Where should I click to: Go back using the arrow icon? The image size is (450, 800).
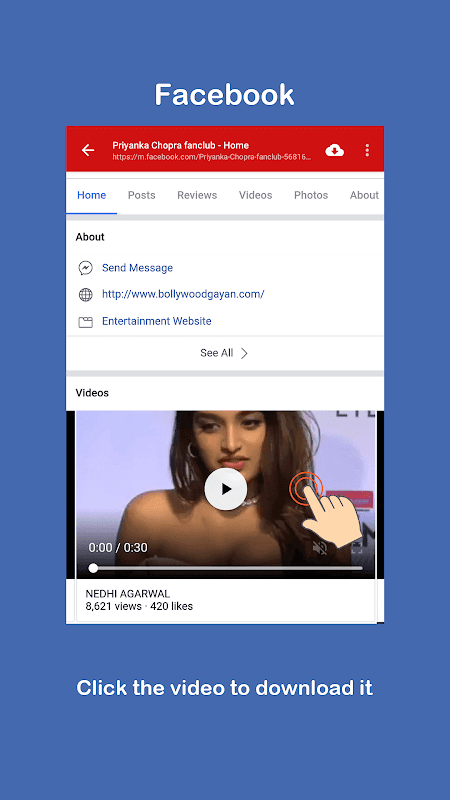coord(88,150)
